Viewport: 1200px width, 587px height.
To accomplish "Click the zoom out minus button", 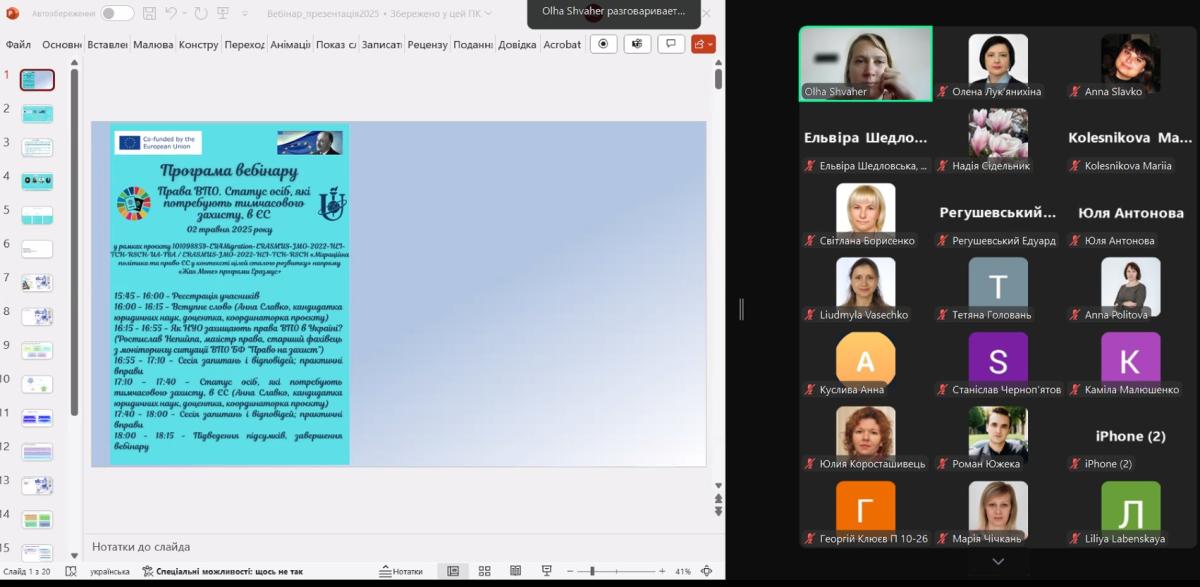I will click(569, 571).
